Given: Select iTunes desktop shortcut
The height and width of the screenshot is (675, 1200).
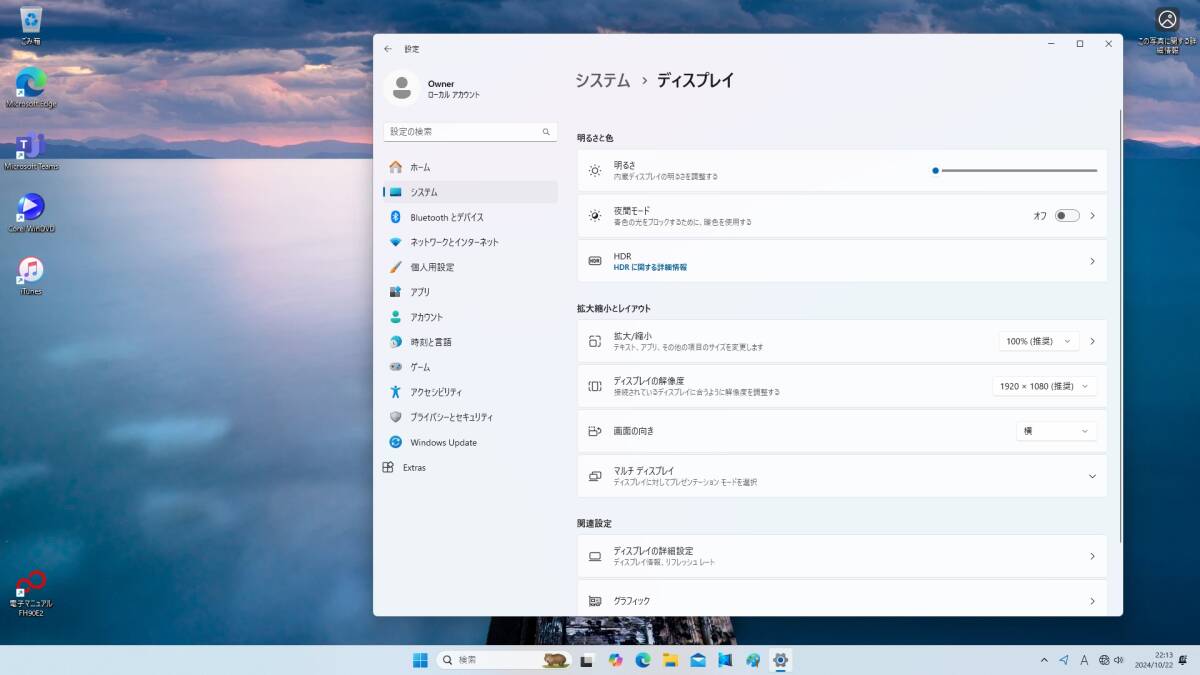Looking at the screenshot, I should (x=31, y=276).
